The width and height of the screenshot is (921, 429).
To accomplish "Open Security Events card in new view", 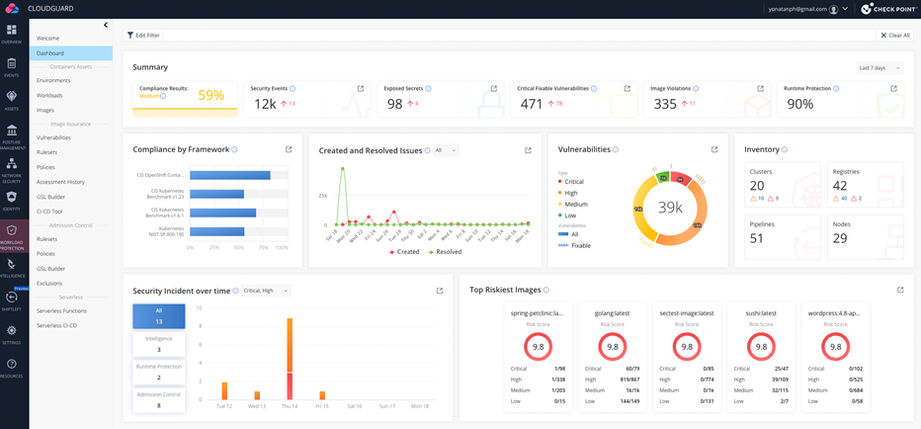I will pos(361,89).
